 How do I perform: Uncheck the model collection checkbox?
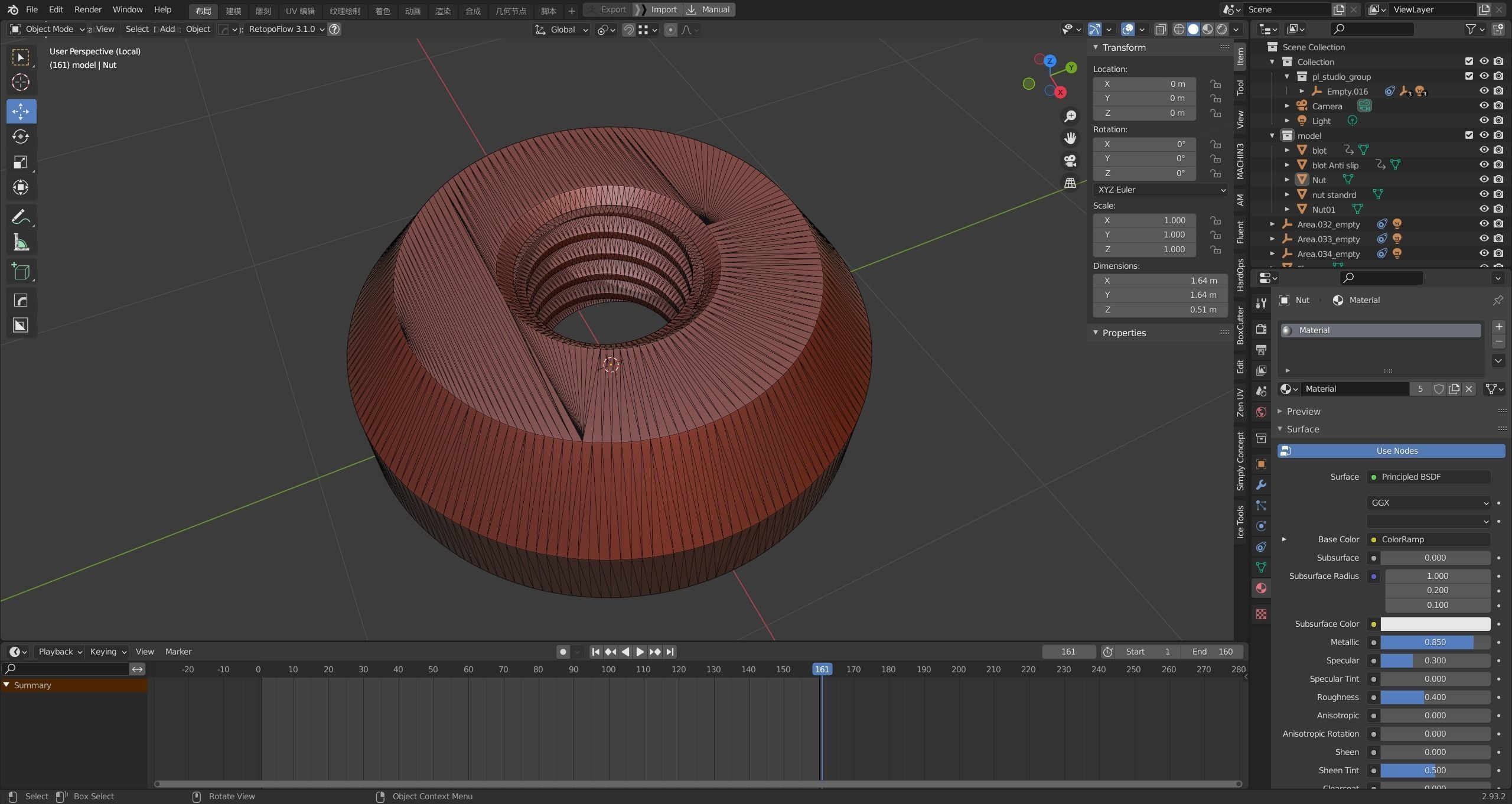coord(1469,135)
